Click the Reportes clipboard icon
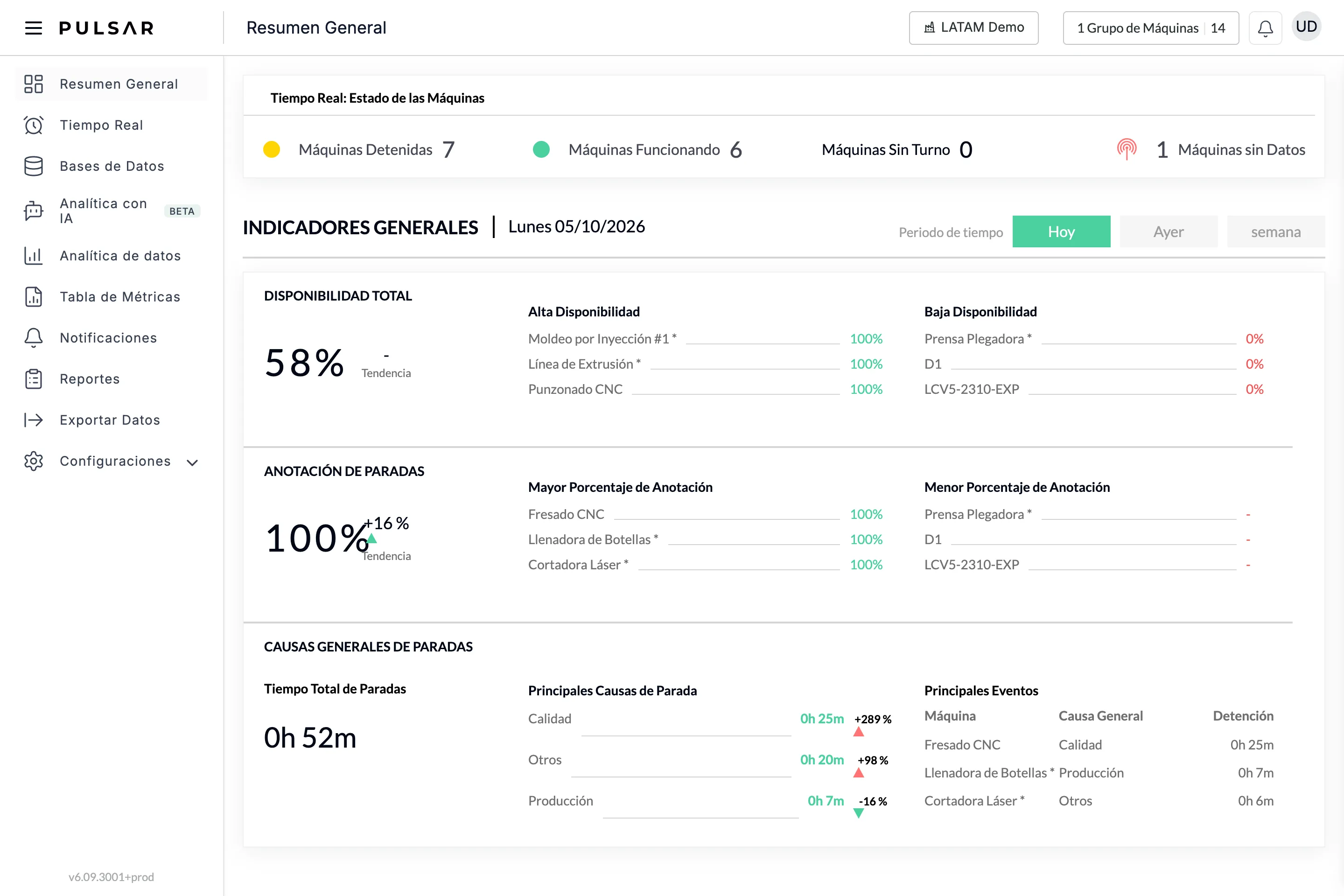 tap(34, 379)
